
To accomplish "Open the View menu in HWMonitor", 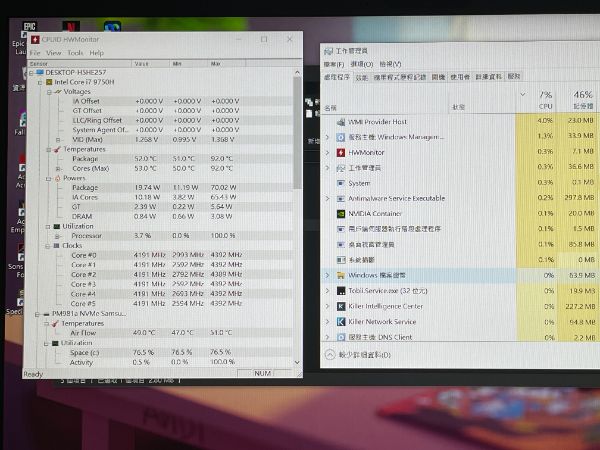I will 54,53.
